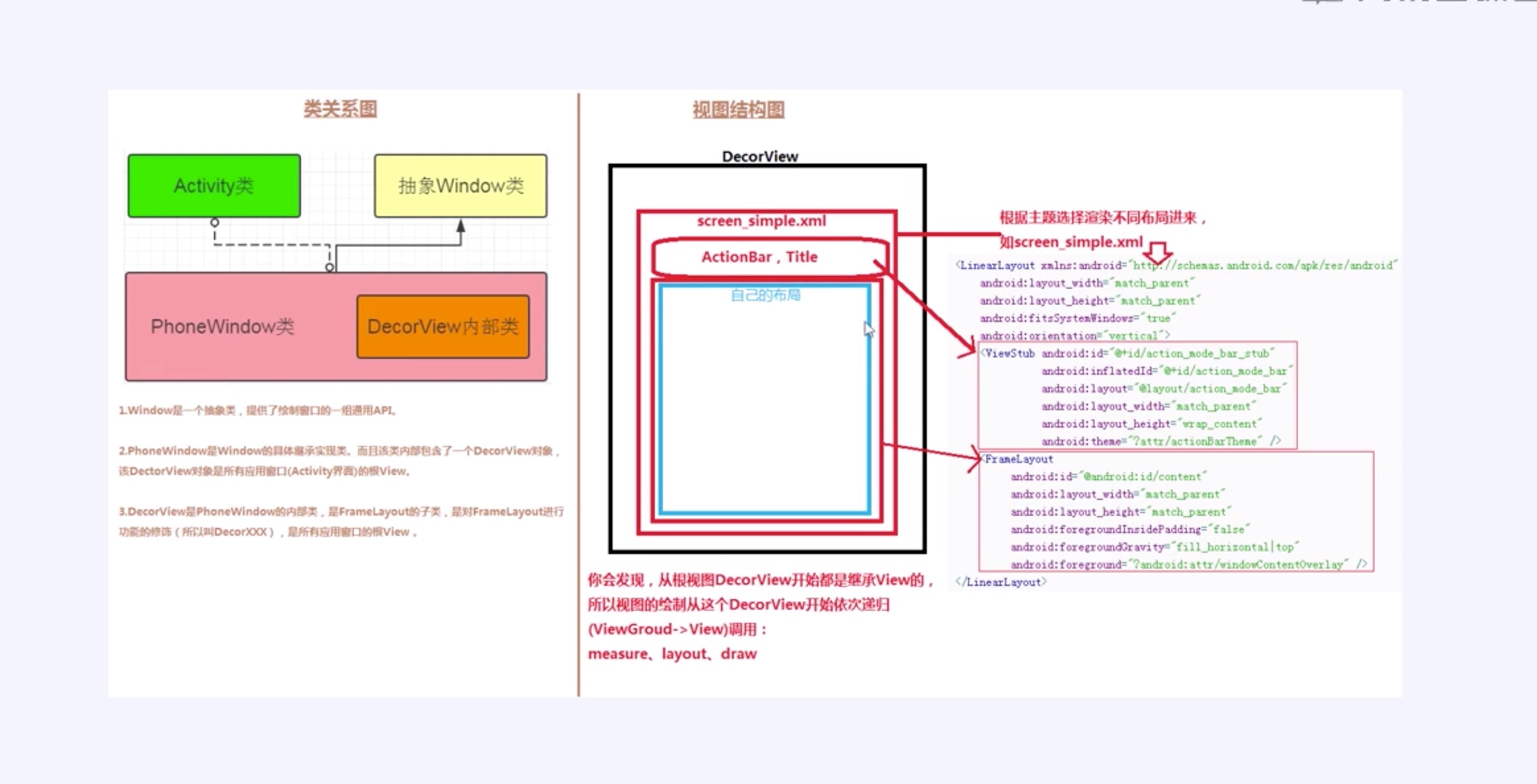Click the blue 自己的布局 label
This screenshot has height=784, width=1537.
765,295
